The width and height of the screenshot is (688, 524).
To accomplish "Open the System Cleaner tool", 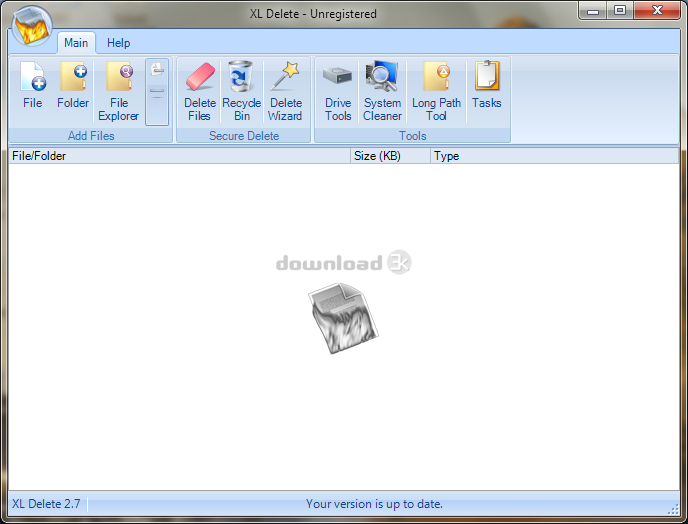I will click(x=382, y=91).
